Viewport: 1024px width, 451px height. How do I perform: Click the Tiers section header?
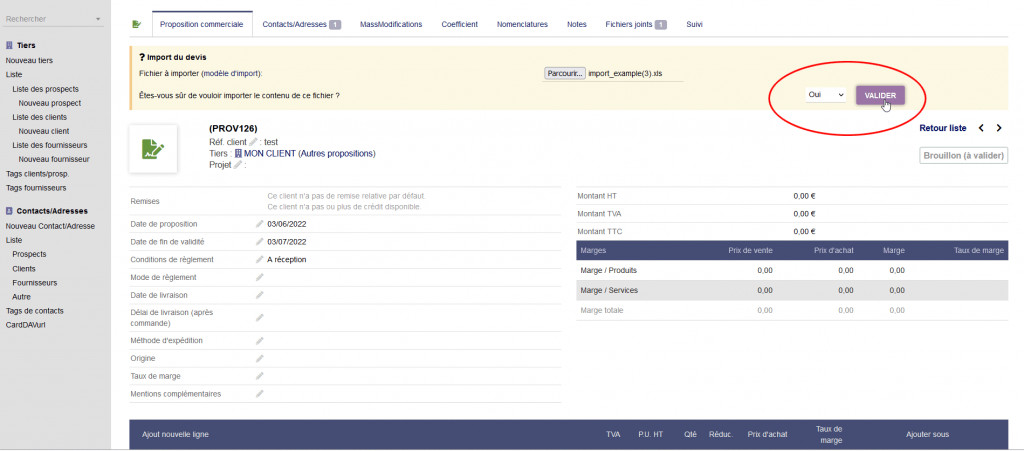26,46
